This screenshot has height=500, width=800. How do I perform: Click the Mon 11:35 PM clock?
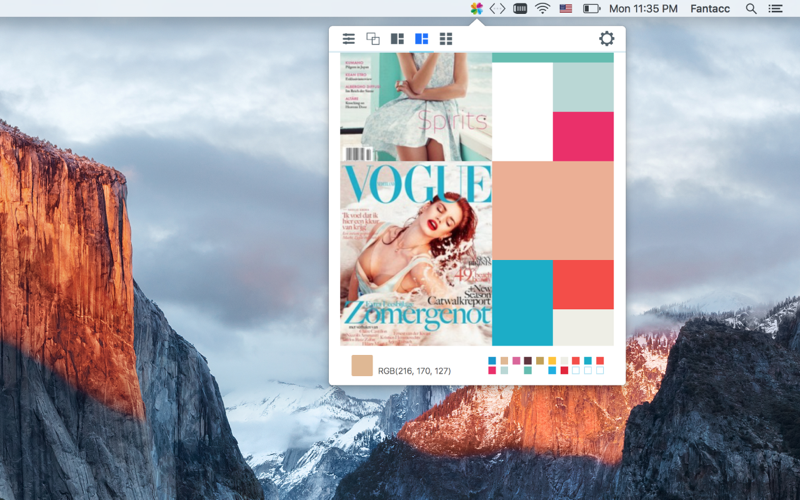[x=643, y=8]
